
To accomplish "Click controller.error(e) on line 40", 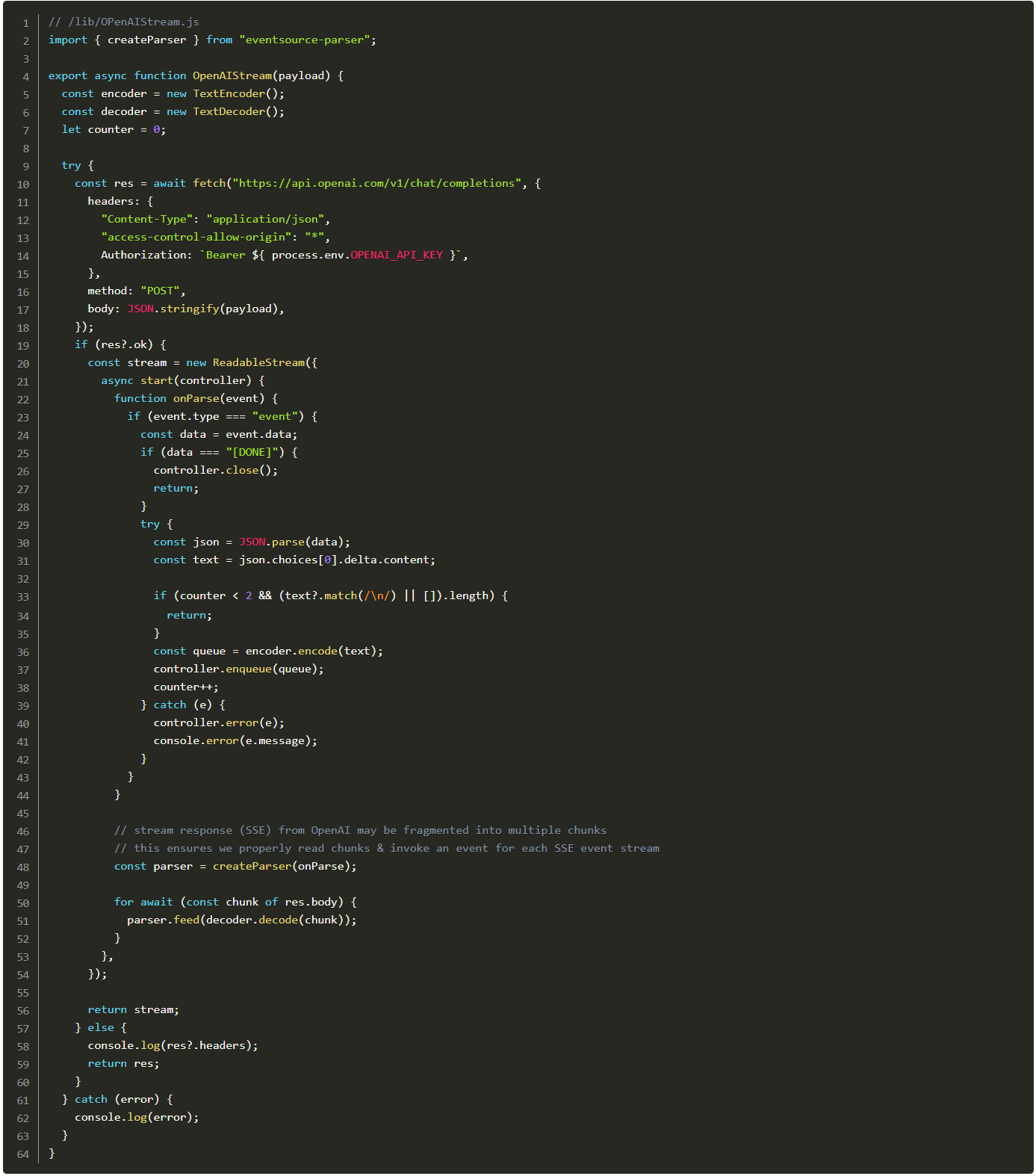I will [x=216, y=722].
